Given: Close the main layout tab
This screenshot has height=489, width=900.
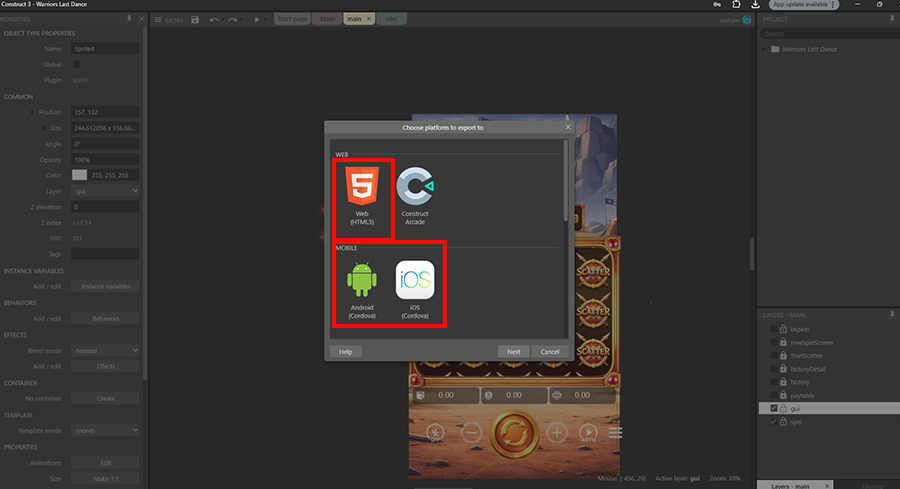Looking at the screenshot, I should [x=369, y=19].
